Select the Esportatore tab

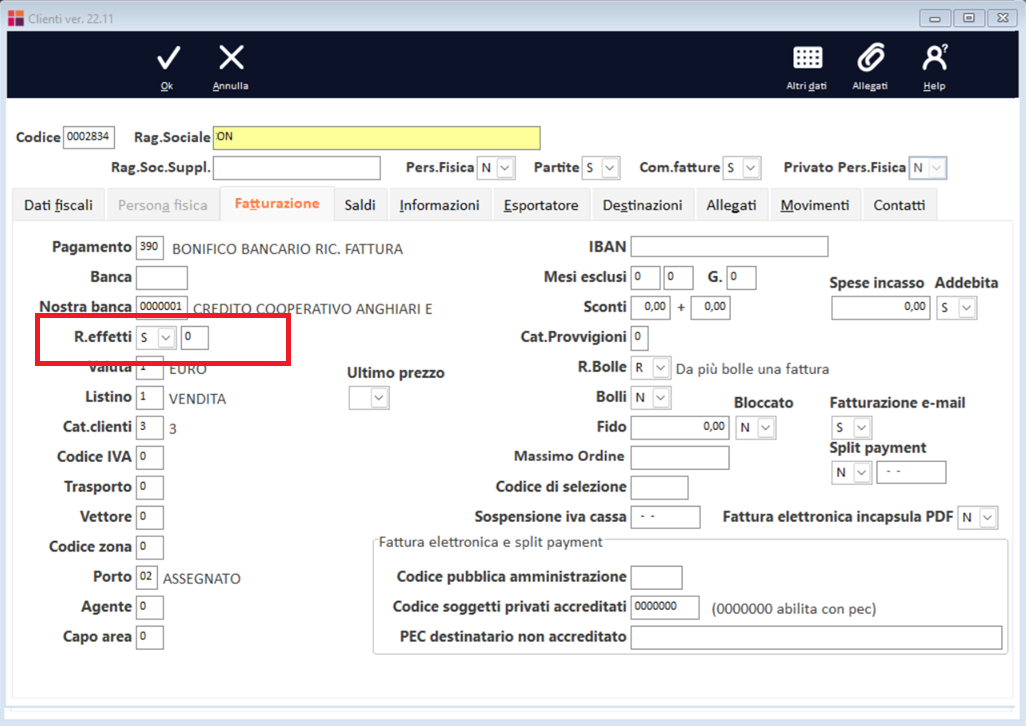pos(541,205)
